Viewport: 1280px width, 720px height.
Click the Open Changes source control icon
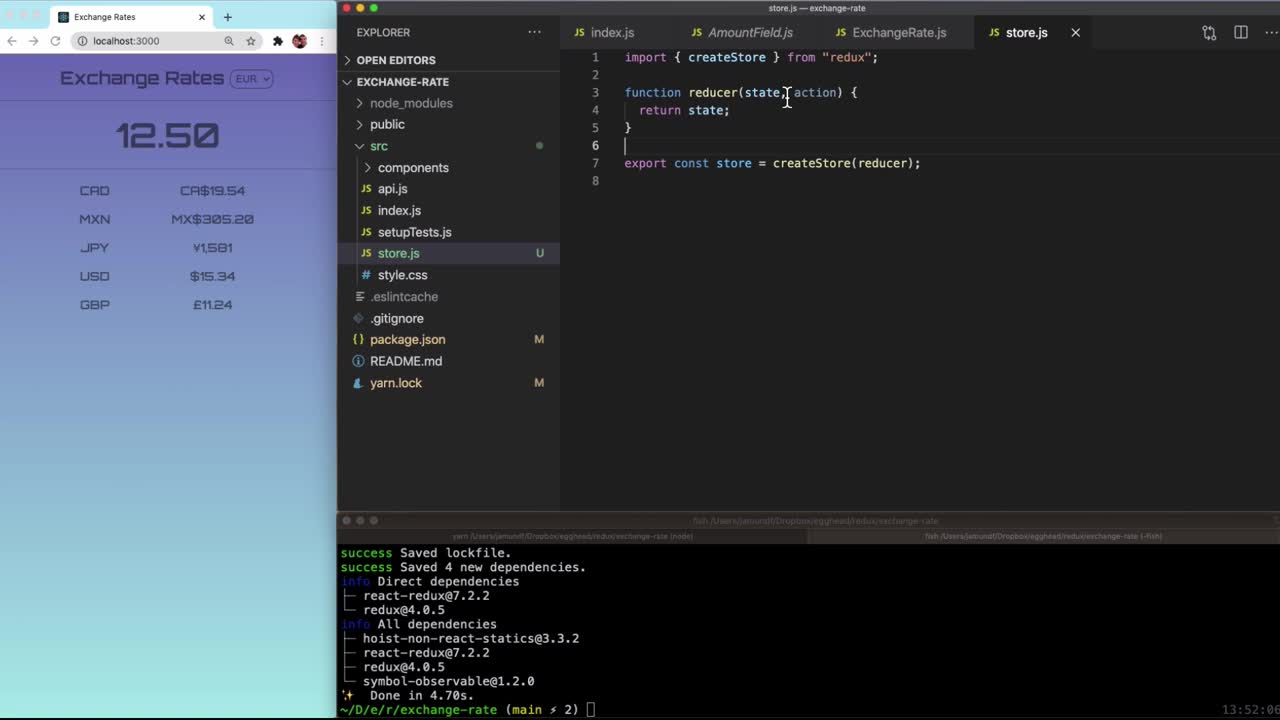click(1209, 33)
